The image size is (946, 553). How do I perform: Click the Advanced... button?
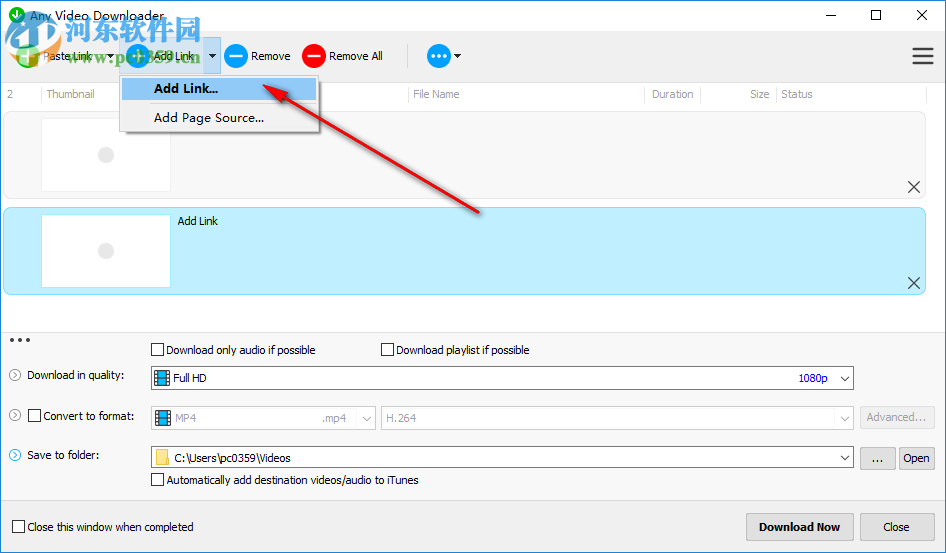(x=897, y=417)
